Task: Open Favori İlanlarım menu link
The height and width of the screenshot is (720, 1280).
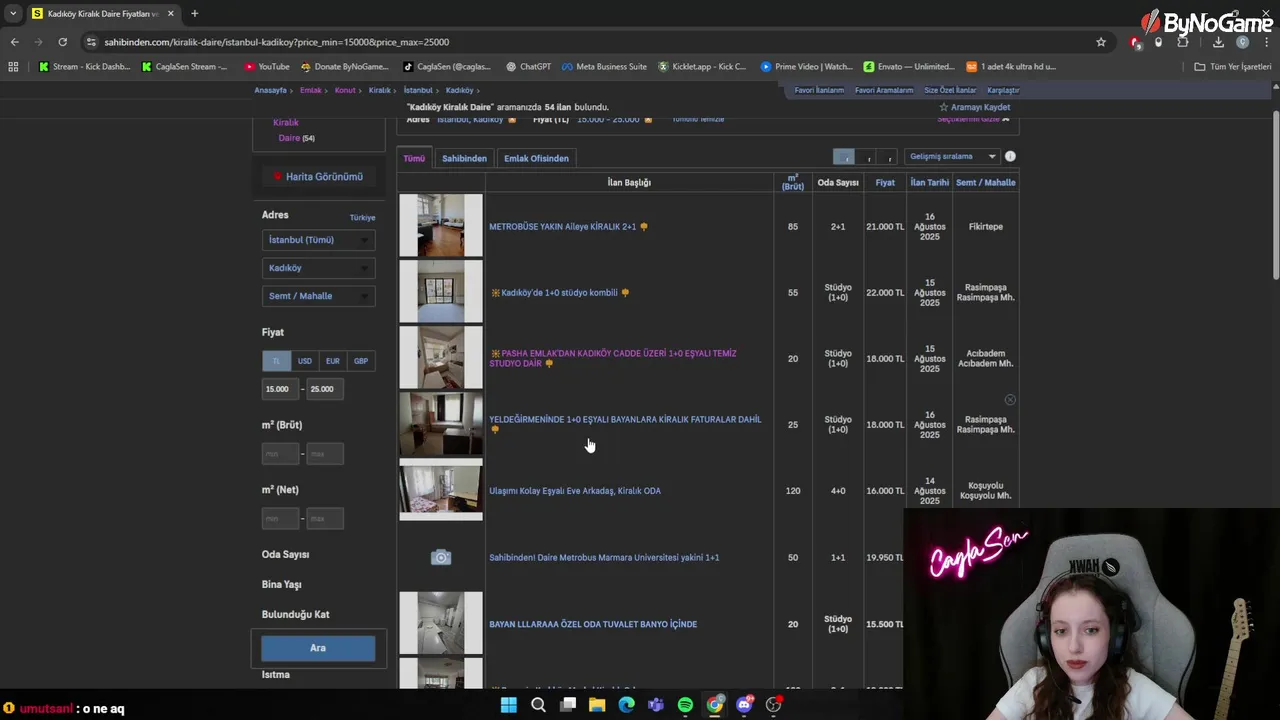Action: click(819, 90)
